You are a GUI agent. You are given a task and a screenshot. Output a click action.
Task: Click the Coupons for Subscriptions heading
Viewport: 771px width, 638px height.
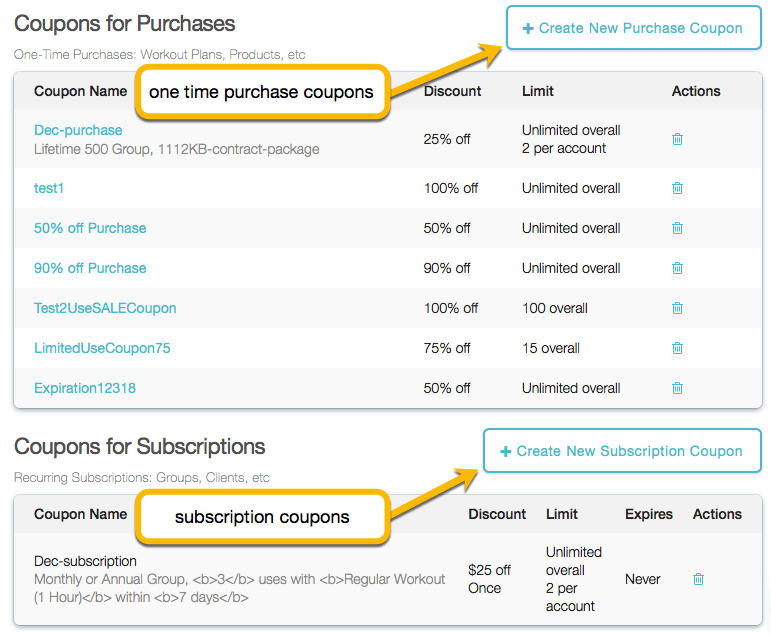(x=140, y=446)
